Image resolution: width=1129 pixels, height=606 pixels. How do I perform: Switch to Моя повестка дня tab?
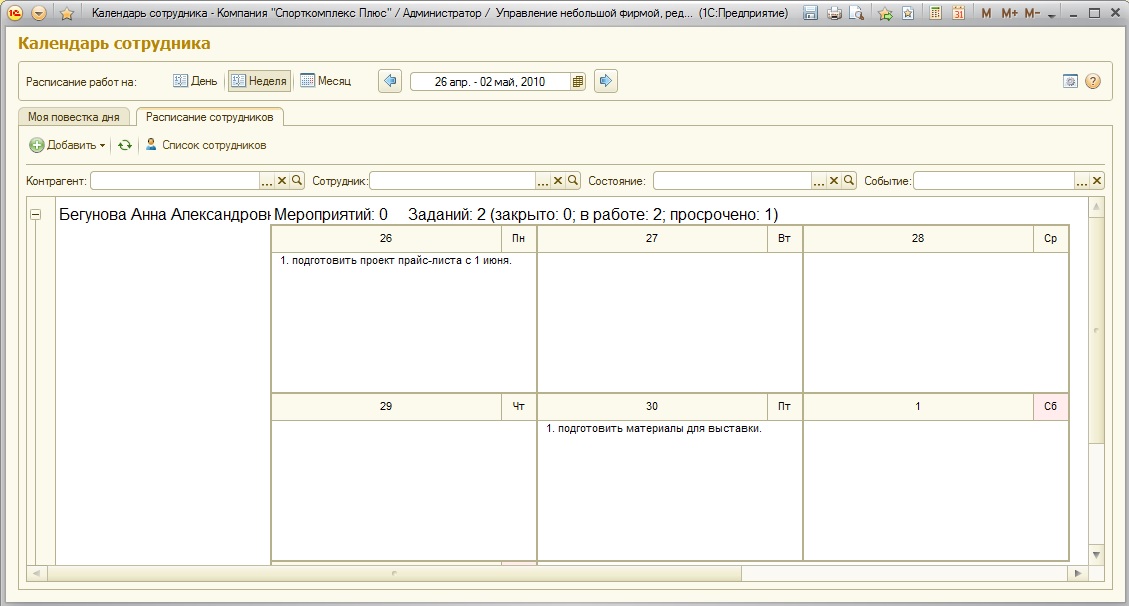click(x=74, y=117)
